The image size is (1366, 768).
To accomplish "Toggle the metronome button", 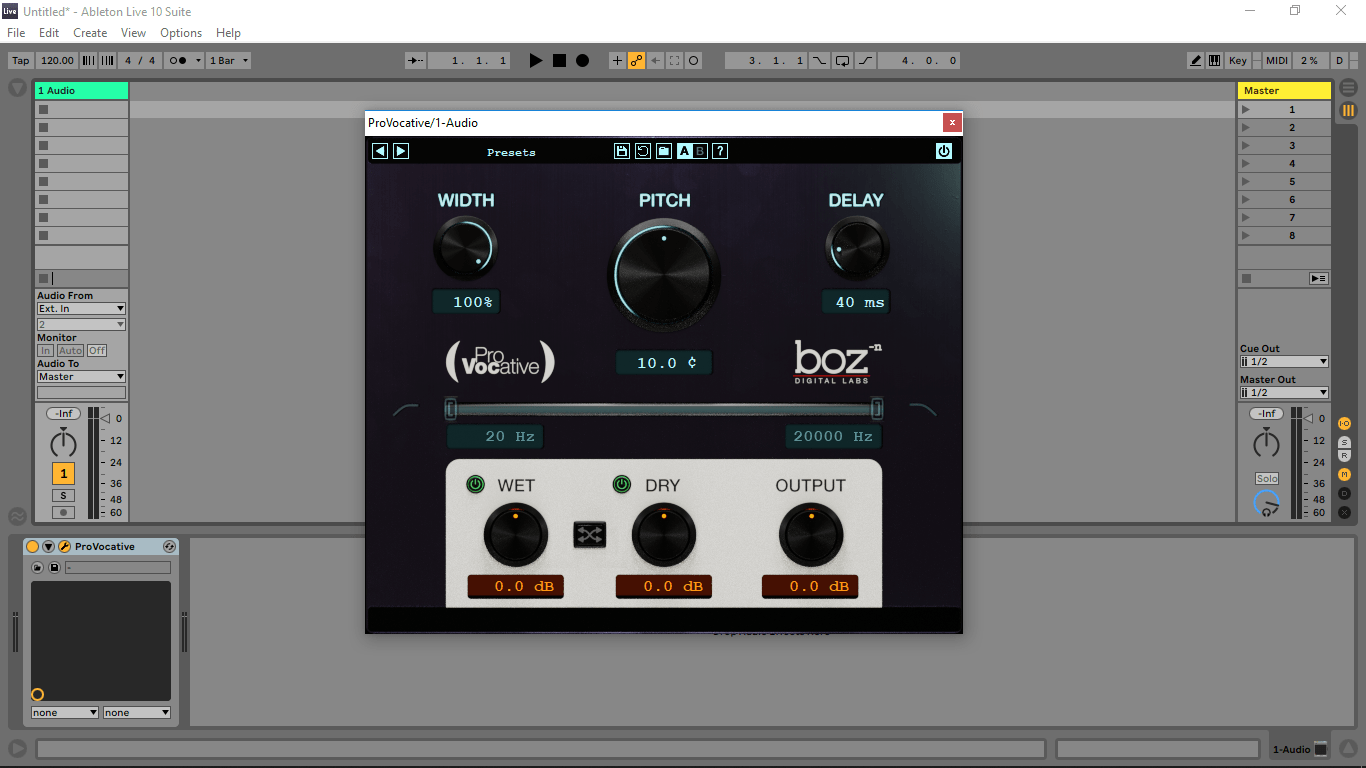I will [x=183, y=60].
